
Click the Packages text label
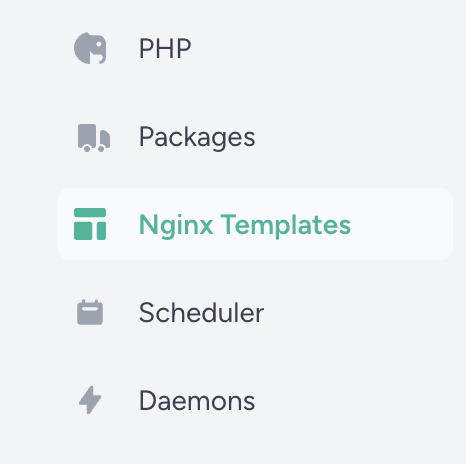click(x=197, y=137)
